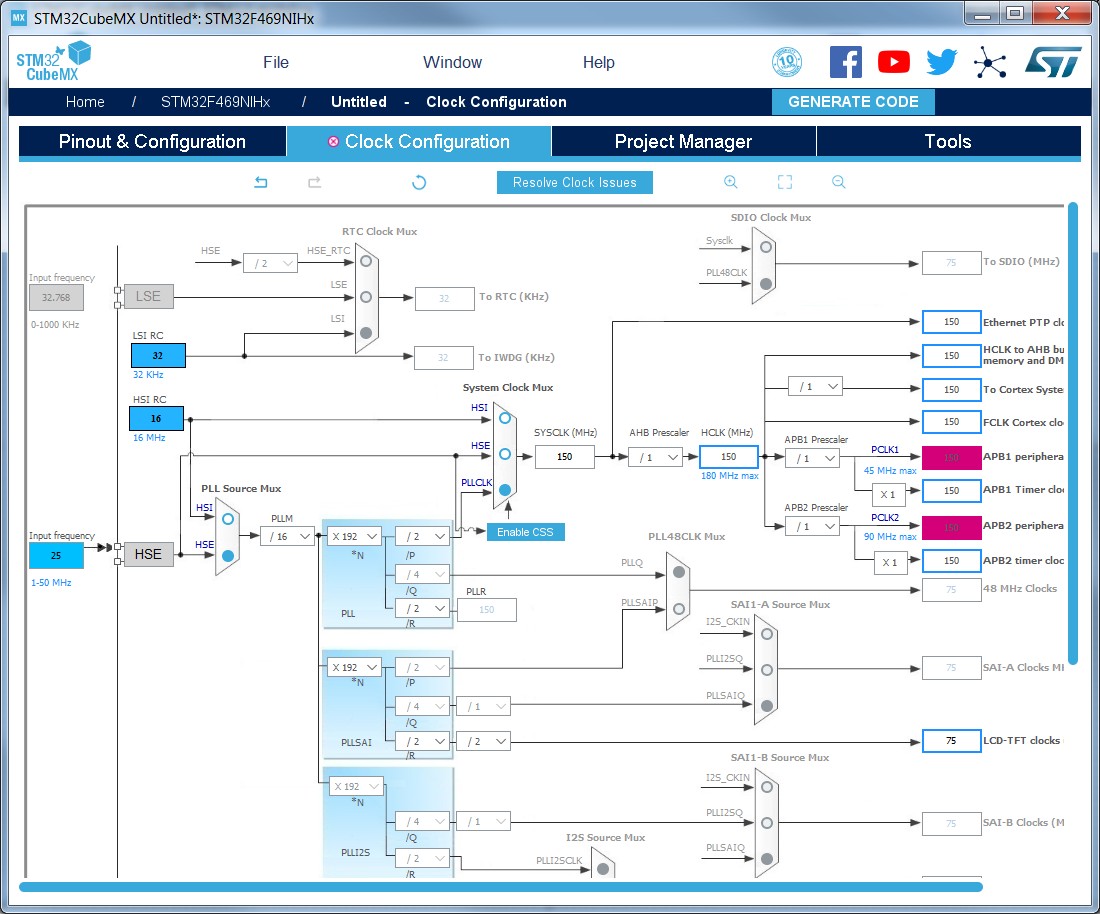Select PLLSAIP in PLL48CLK Mux
The height and width of the screenshot is (914, 1100).
click(x=678, y=609)
